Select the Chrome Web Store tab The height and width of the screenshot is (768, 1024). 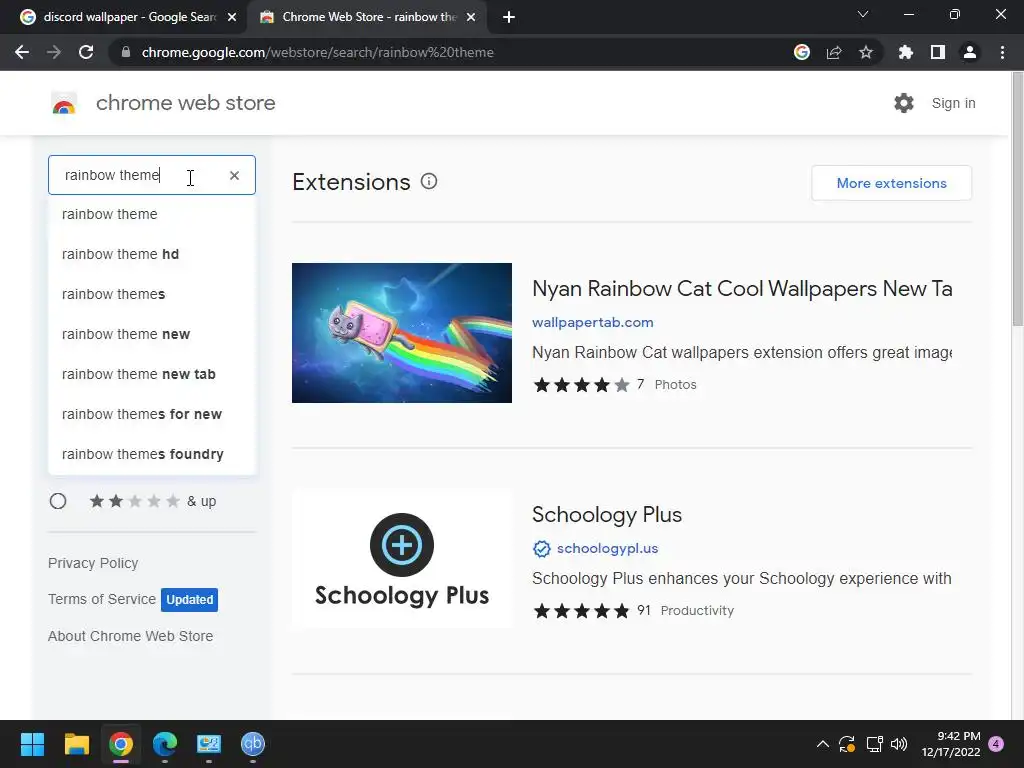[369, 17]
